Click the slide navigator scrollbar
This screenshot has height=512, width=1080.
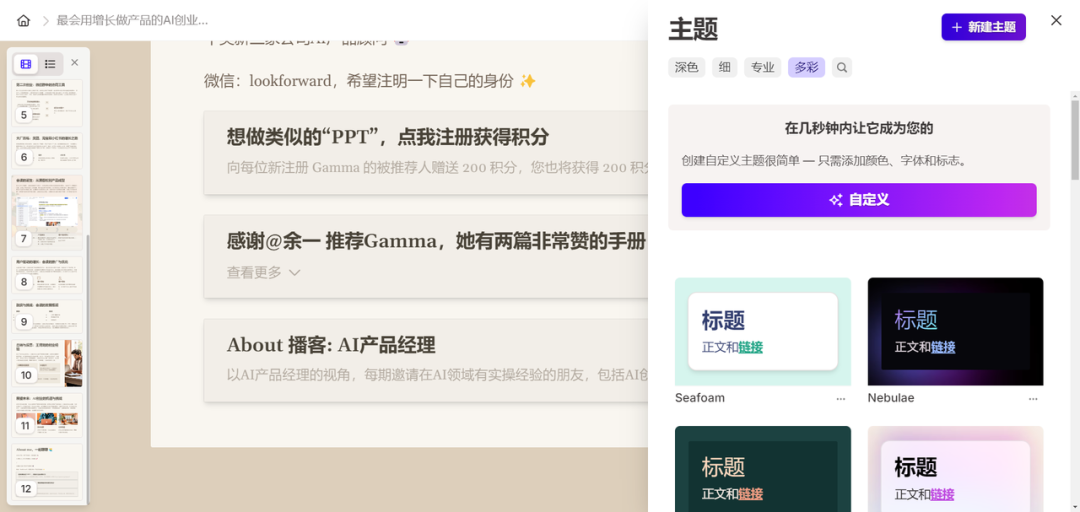(87, 369)
